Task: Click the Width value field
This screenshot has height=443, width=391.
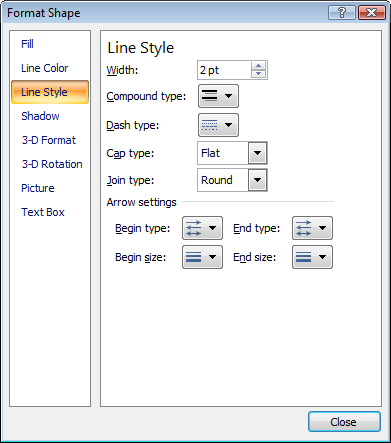Action: click(x=224, y=70)
